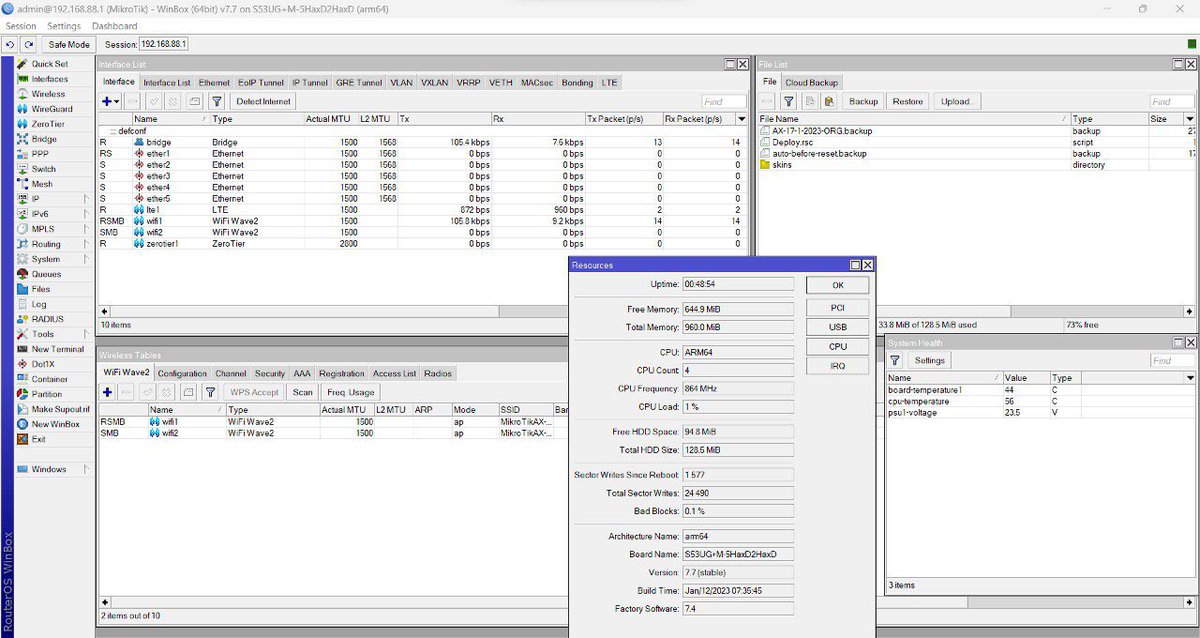Click the redo arrow in top toolbar
The width and height of the screenshot is (1200, 638).
coord(29,44)
